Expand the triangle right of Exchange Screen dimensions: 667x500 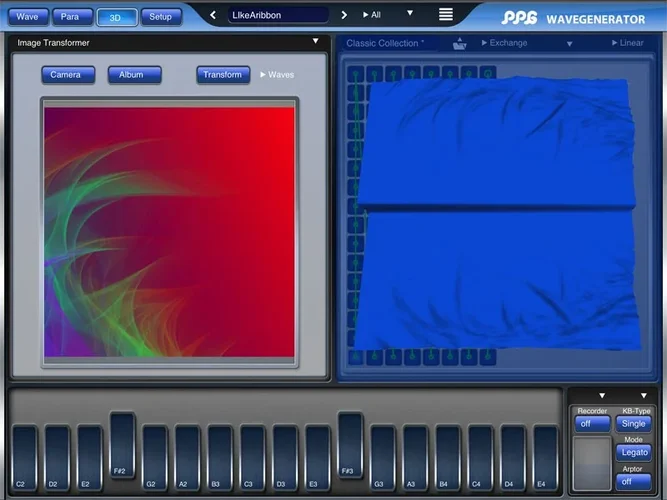[x=570, y=44]
